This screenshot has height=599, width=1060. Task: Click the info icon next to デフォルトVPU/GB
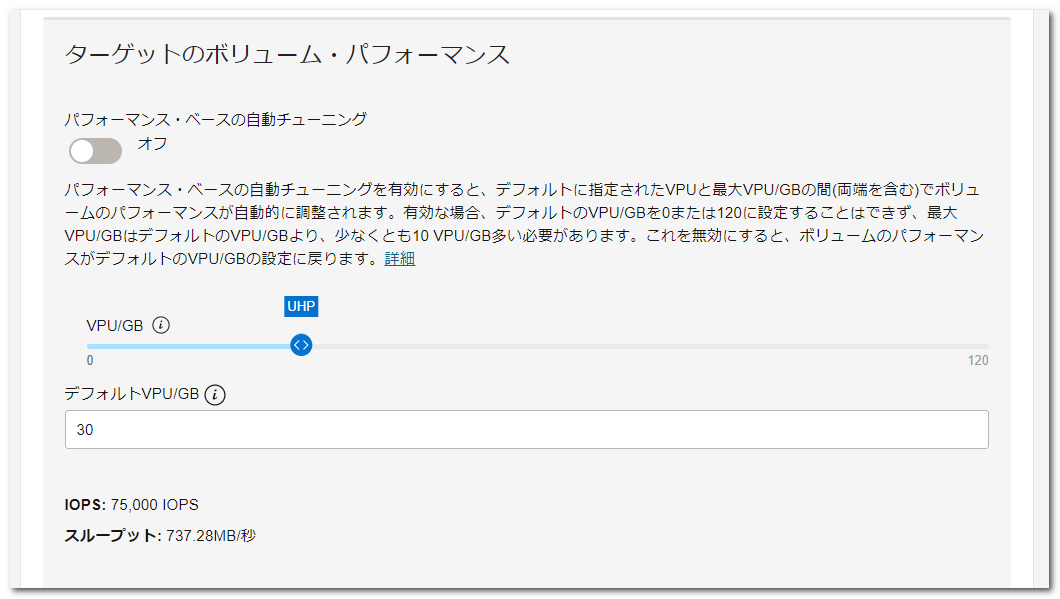pyautogui.click(x=215, y=395)
